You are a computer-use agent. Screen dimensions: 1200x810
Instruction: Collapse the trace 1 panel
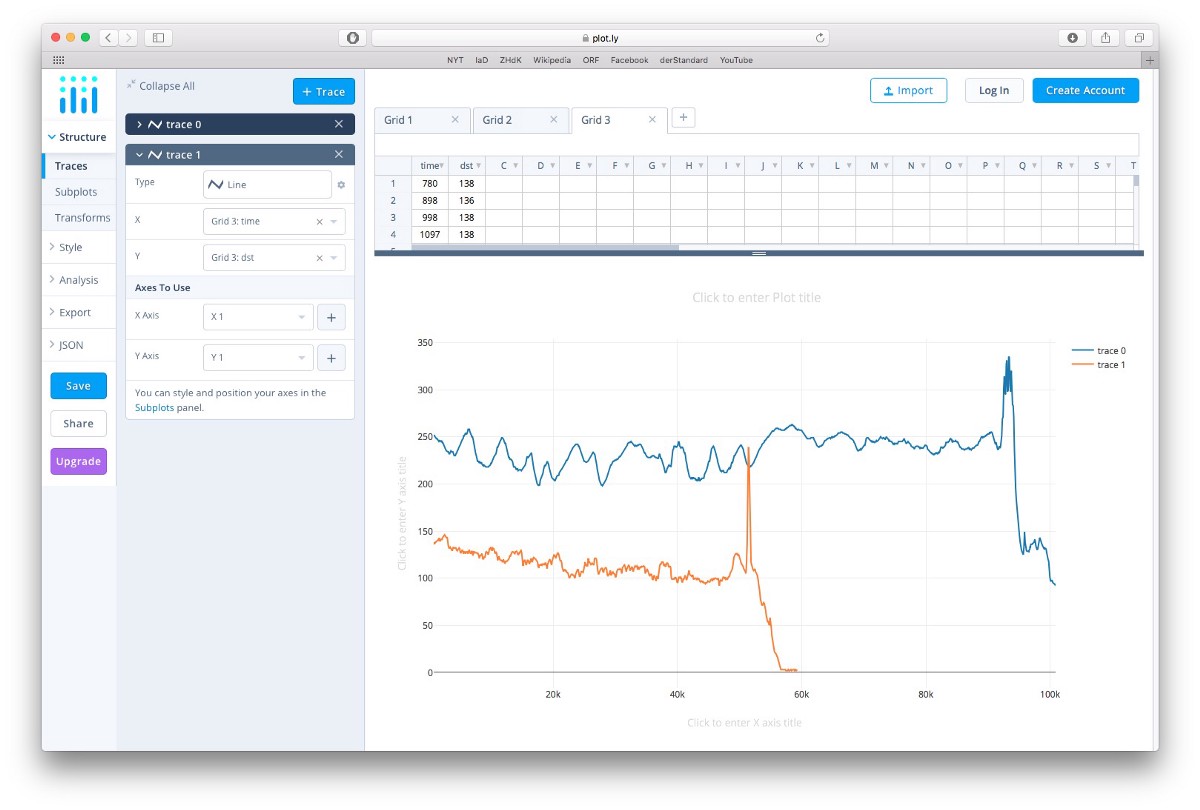(x=139, y=155)
